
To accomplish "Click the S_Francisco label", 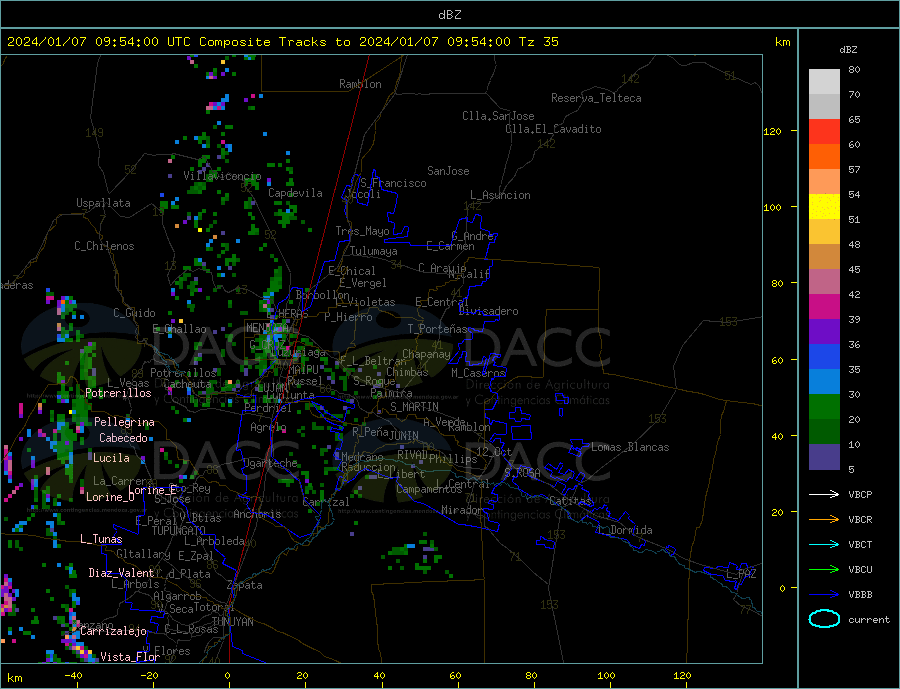I will 393,183.
